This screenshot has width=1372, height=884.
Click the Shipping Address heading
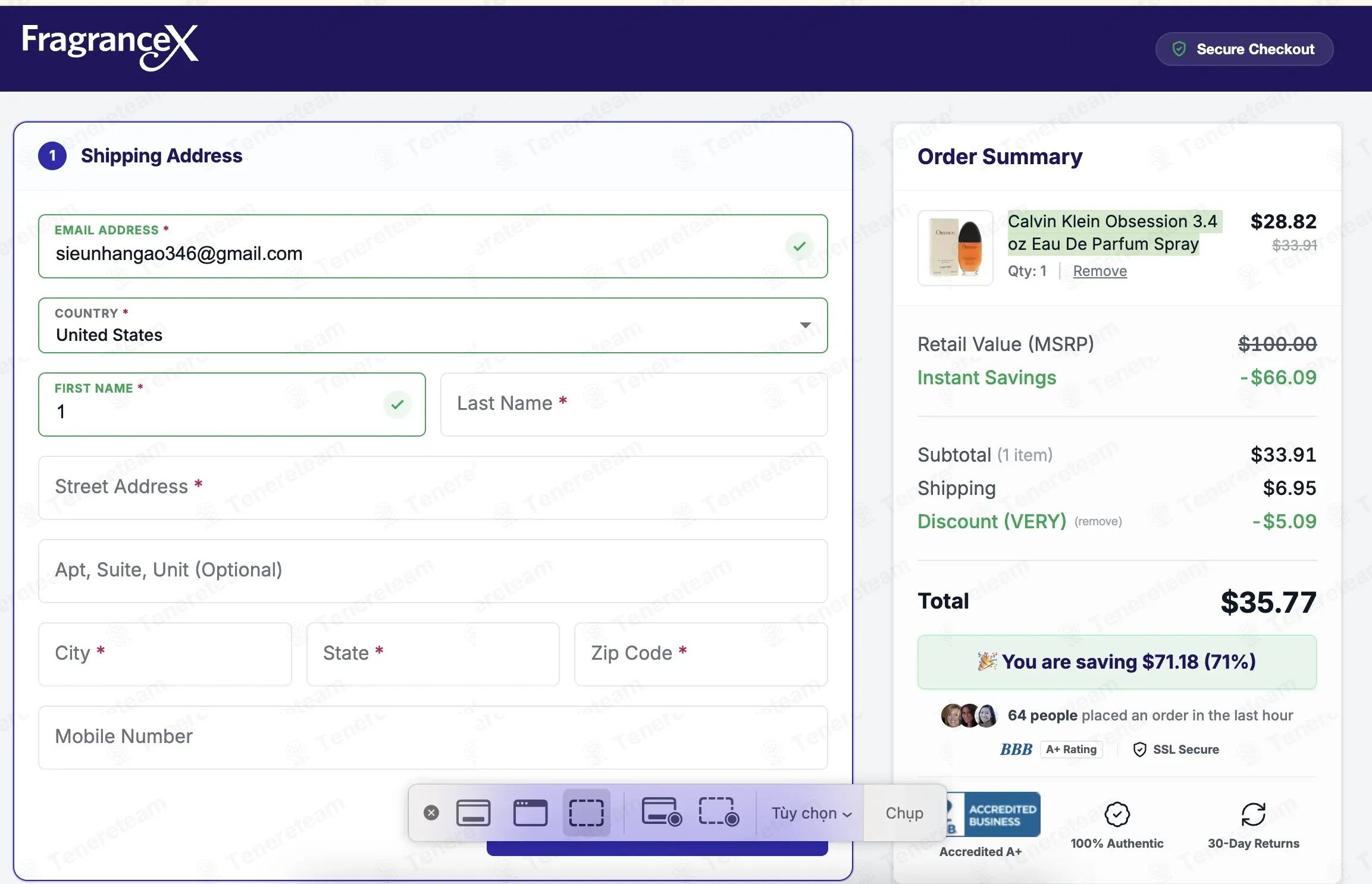point(162,156)
